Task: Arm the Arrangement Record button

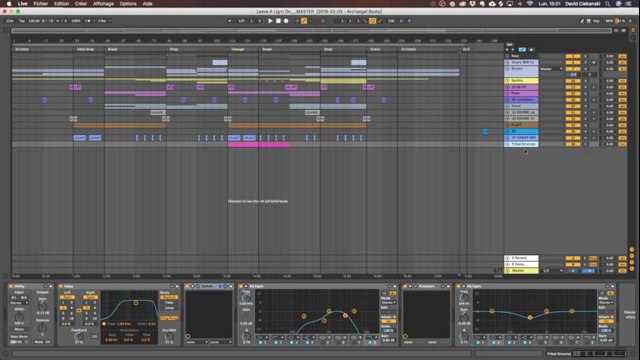Action: pos(286,21)
